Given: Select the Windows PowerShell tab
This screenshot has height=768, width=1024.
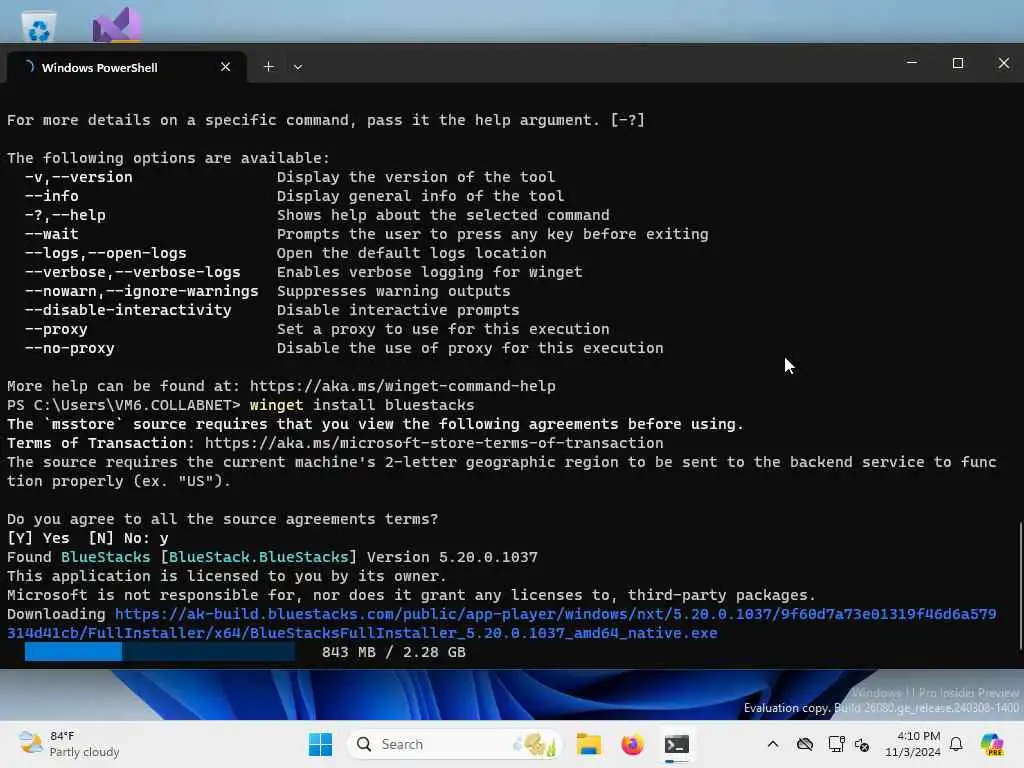Looking at the screenshot, I should pyautogui.click(x=126, y=67).
